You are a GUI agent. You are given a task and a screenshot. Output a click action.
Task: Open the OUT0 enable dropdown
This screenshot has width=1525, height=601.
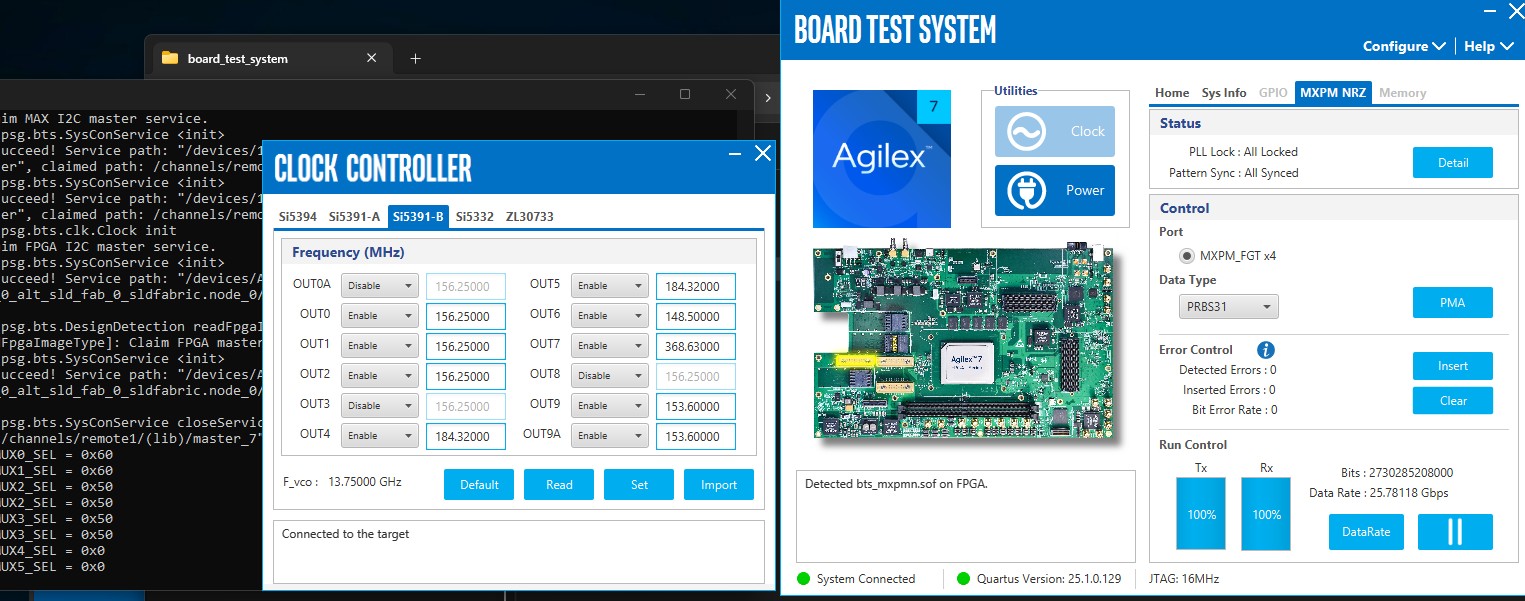tap(379, 316)
